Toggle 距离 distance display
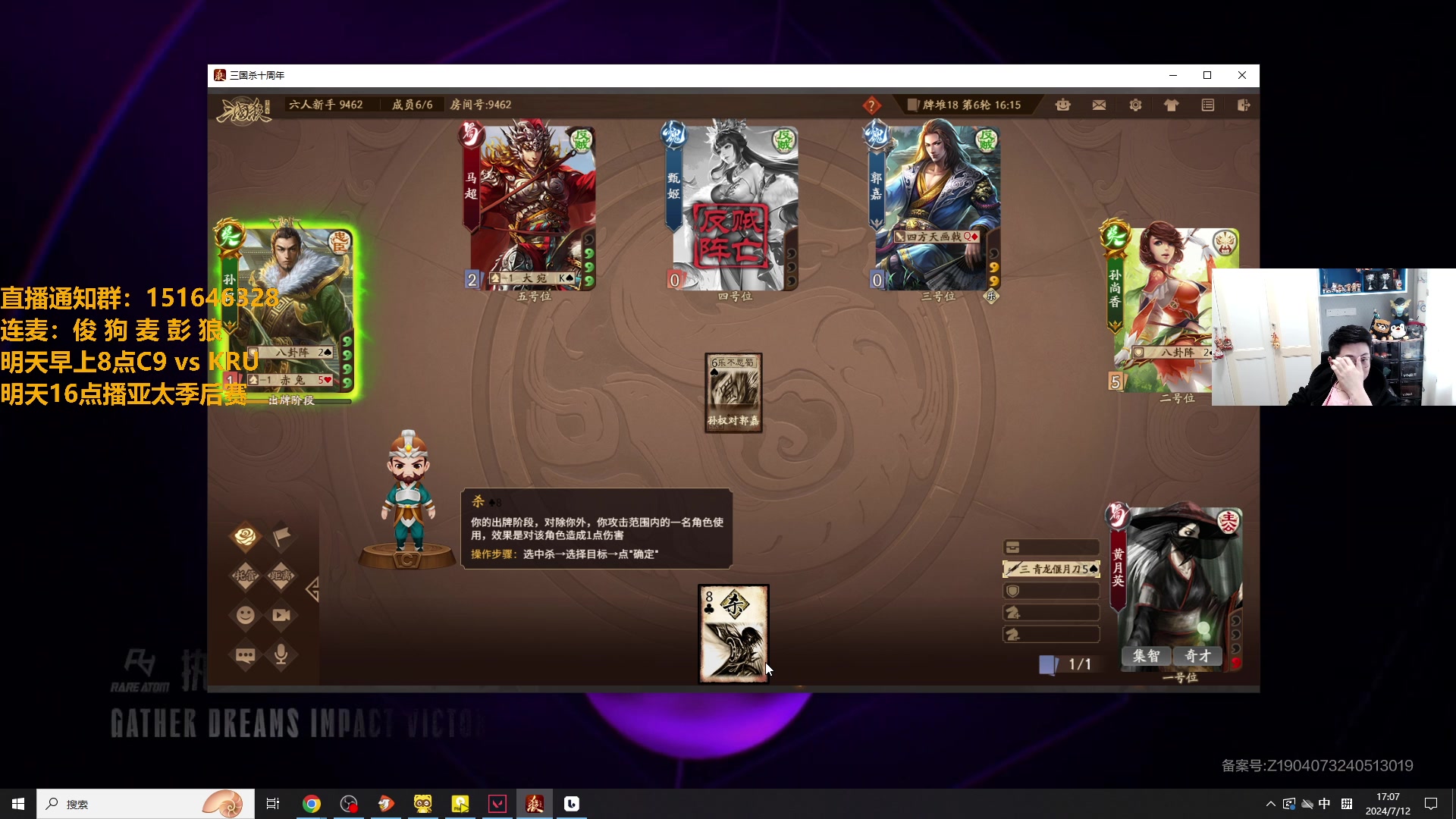This screenshot has height=819, width=1456. [281, 576]
